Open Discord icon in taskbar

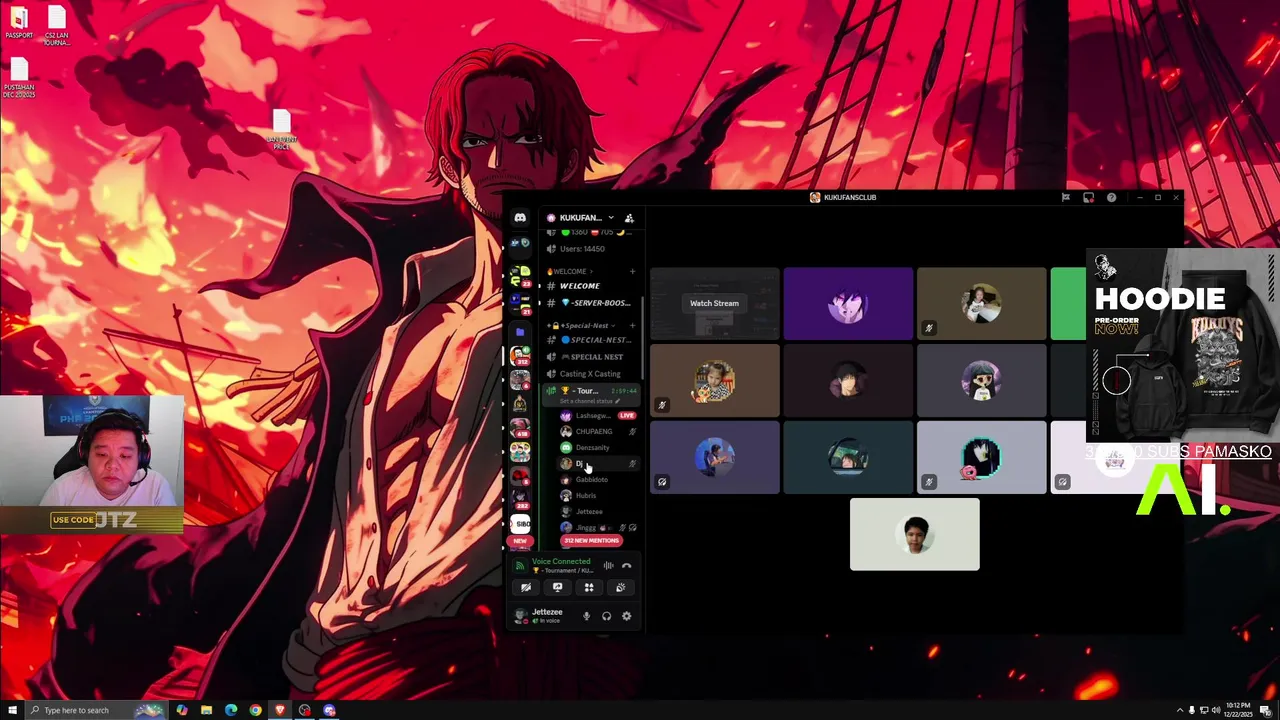329,710
